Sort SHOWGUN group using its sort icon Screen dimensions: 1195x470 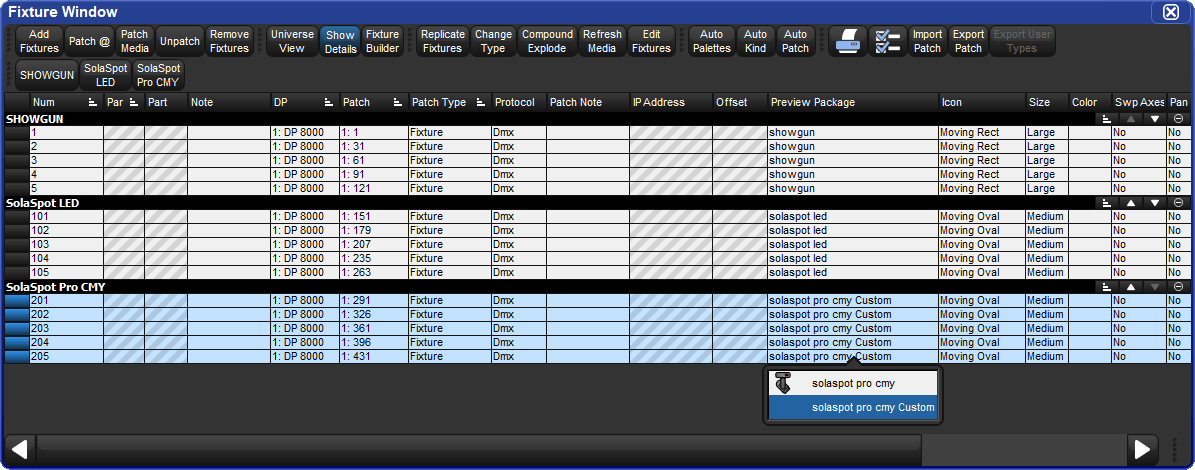[x=1107, y=119]
